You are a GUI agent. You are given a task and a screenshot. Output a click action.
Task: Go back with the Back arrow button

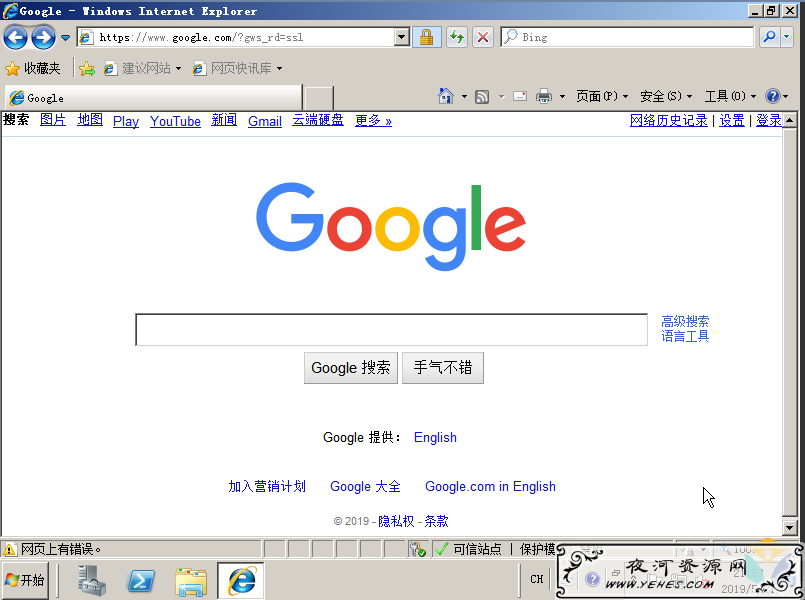point(15,37)
